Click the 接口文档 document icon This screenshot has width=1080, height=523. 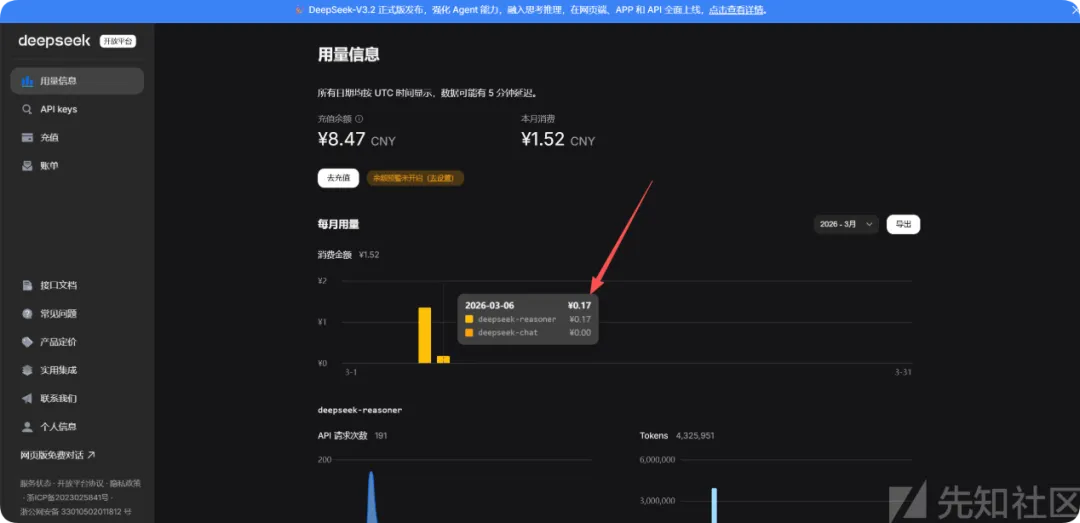click(28, 285)
